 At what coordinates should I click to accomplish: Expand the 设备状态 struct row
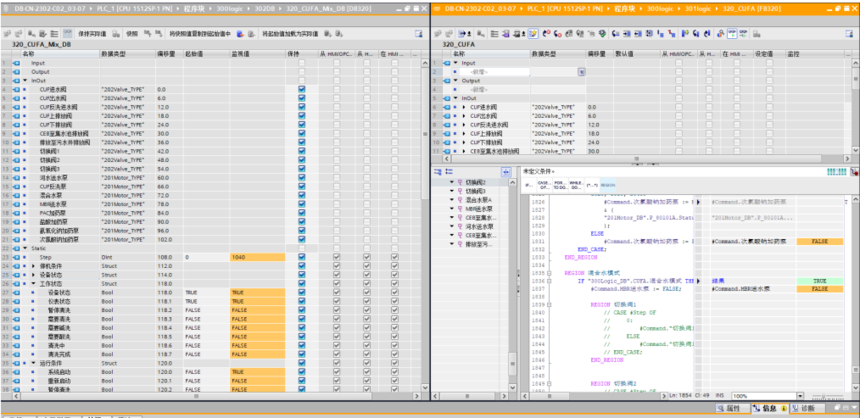pyautogui.click(x=33, y=274)
